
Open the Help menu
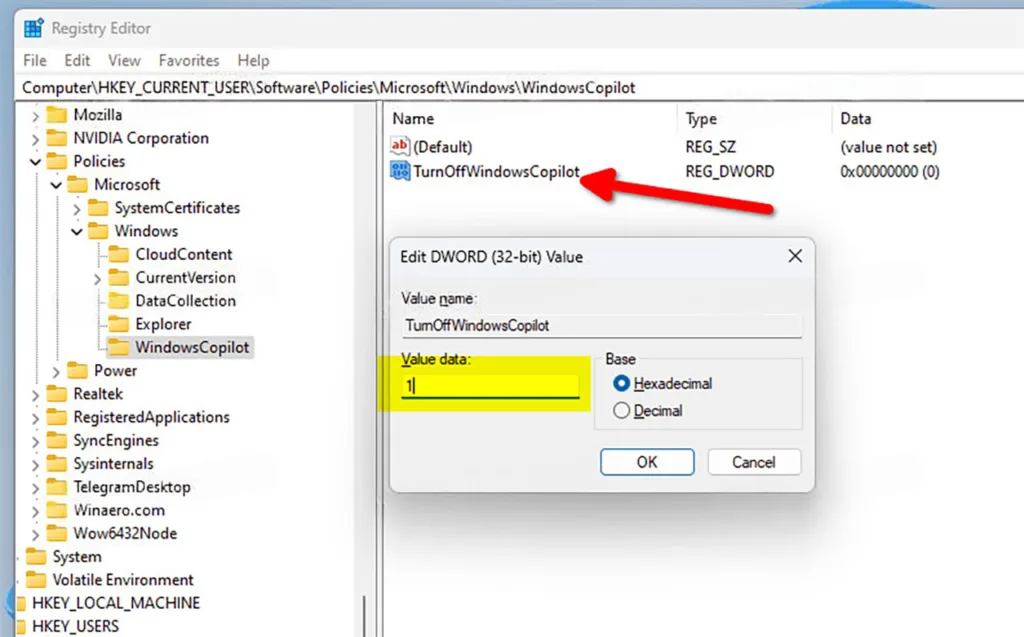click(253, 61)
